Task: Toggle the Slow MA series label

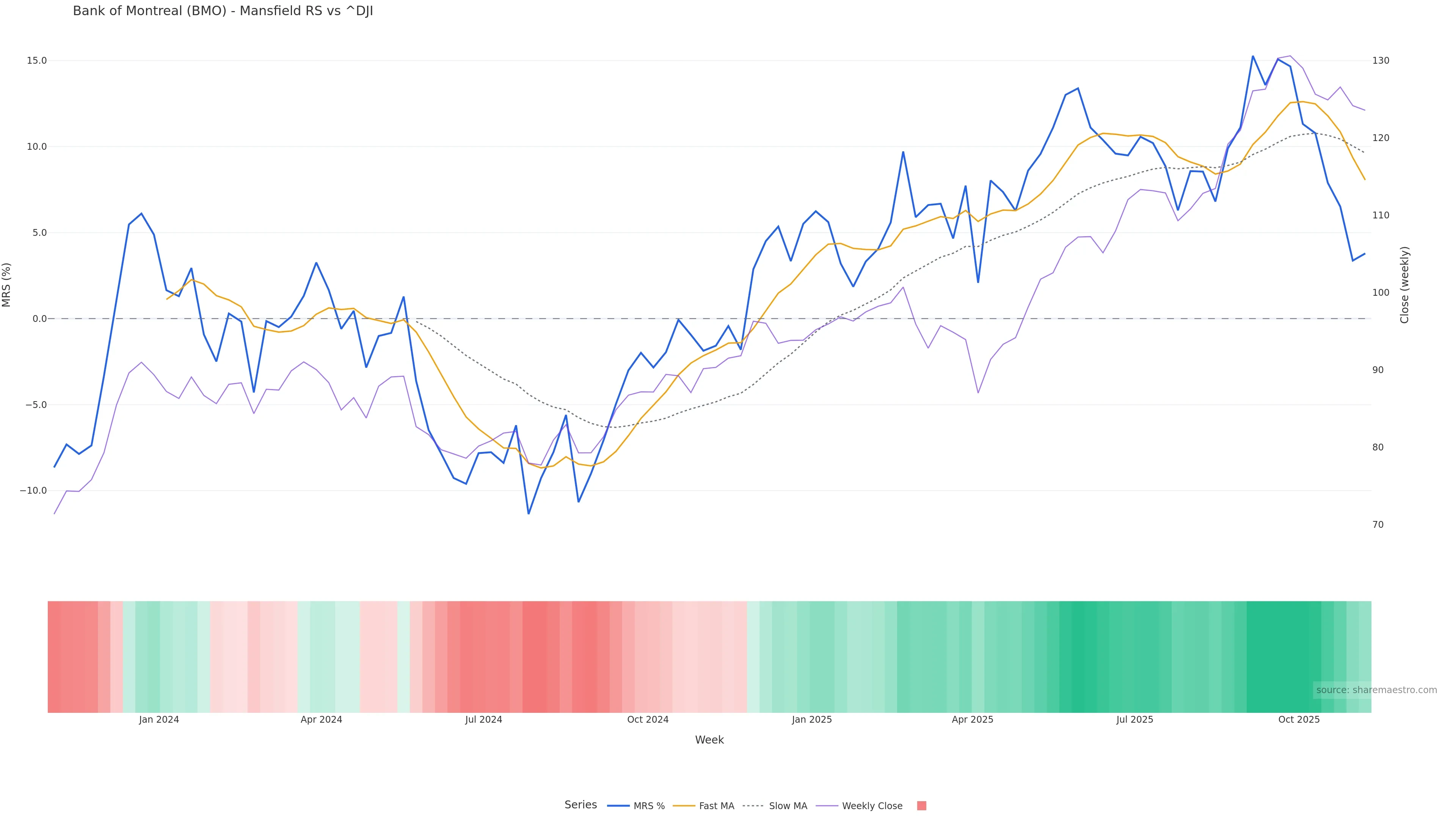Action: 788,806
